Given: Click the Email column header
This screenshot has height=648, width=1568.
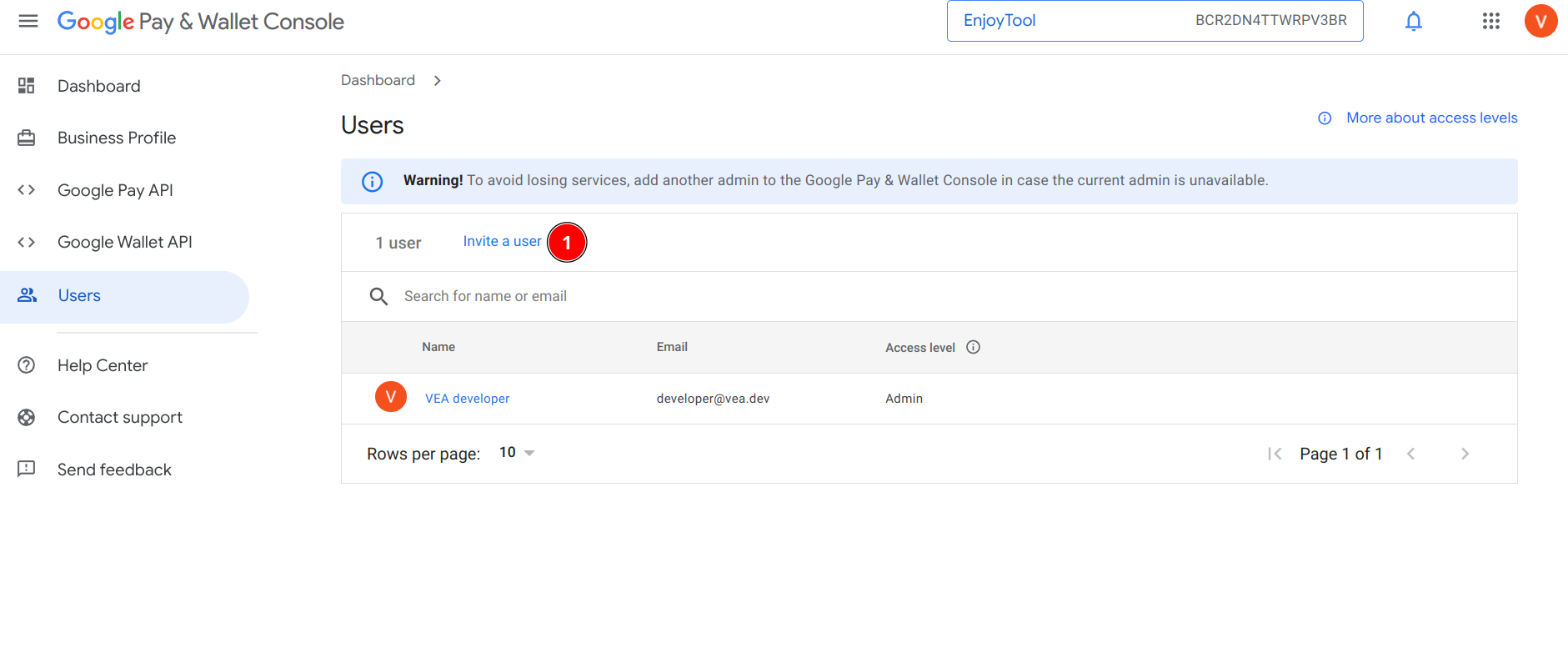Looking at the screenshot, I should (x=672, y=347).
